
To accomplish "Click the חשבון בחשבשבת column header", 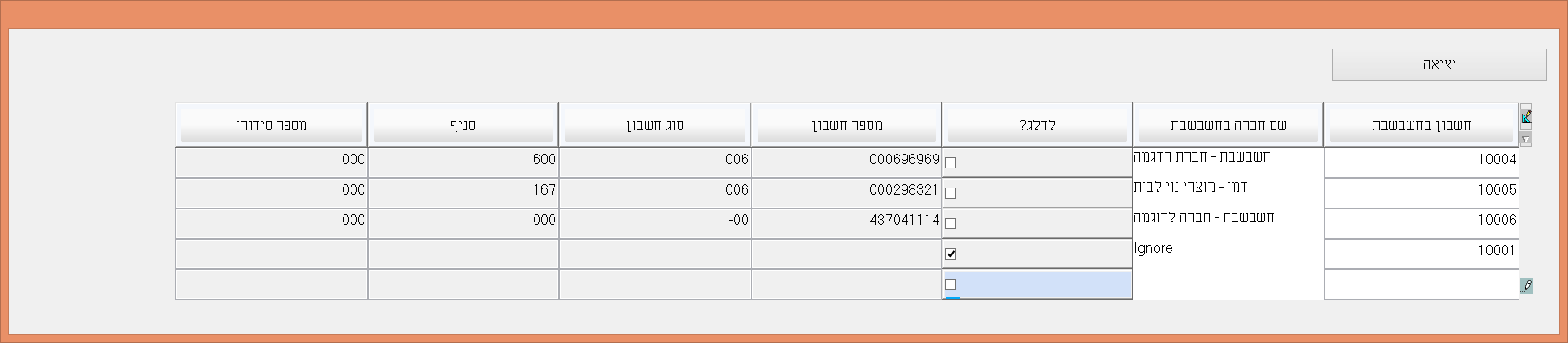I will click(x=1421, y=125).
